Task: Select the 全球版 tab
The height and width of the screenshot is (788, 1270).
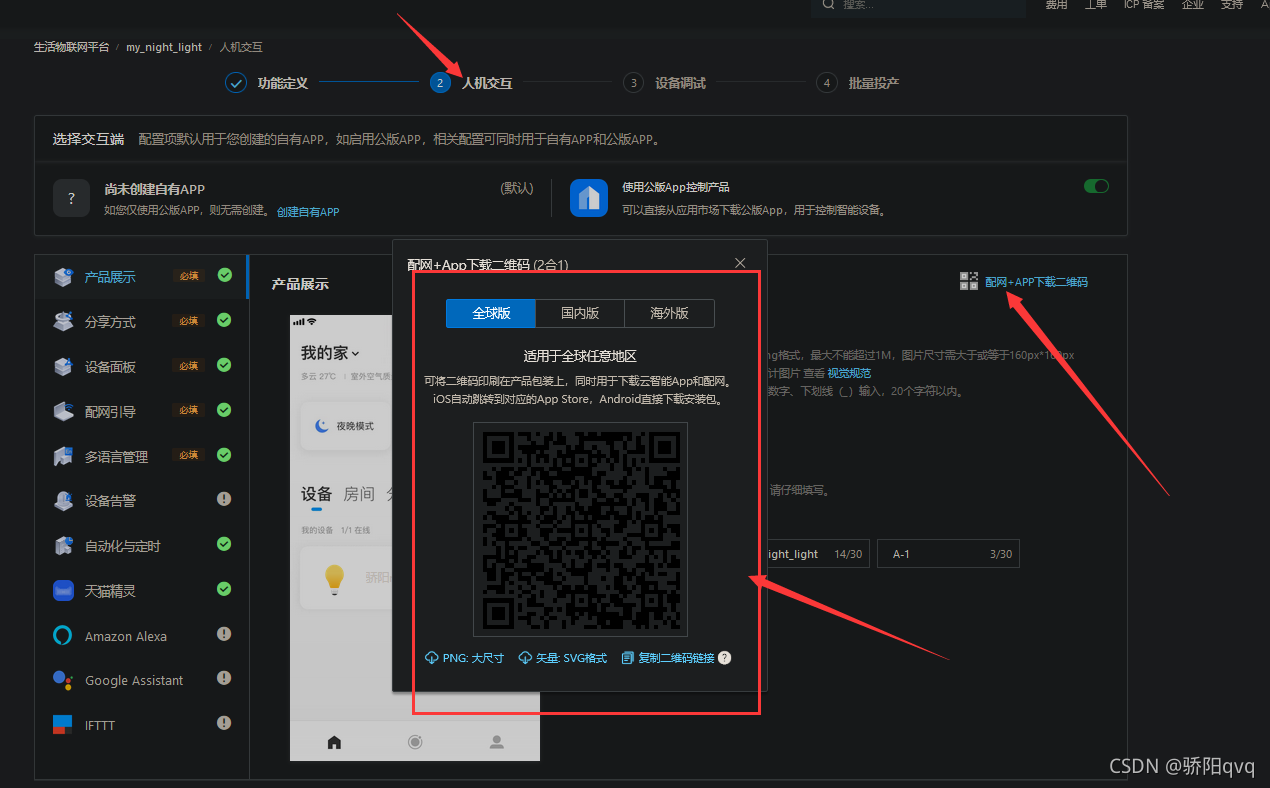Action: [x=491, y=313]
